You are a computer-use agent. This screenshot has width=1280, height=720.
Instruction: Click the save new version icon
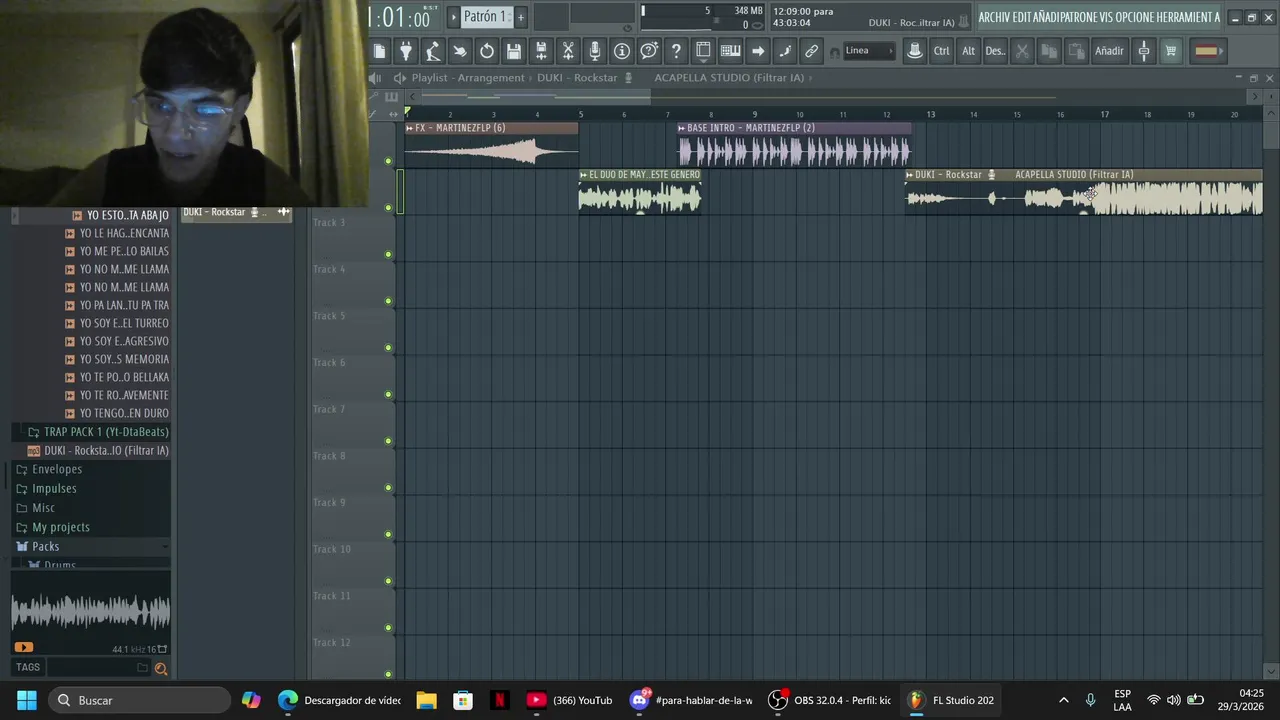tap(541, 51)
